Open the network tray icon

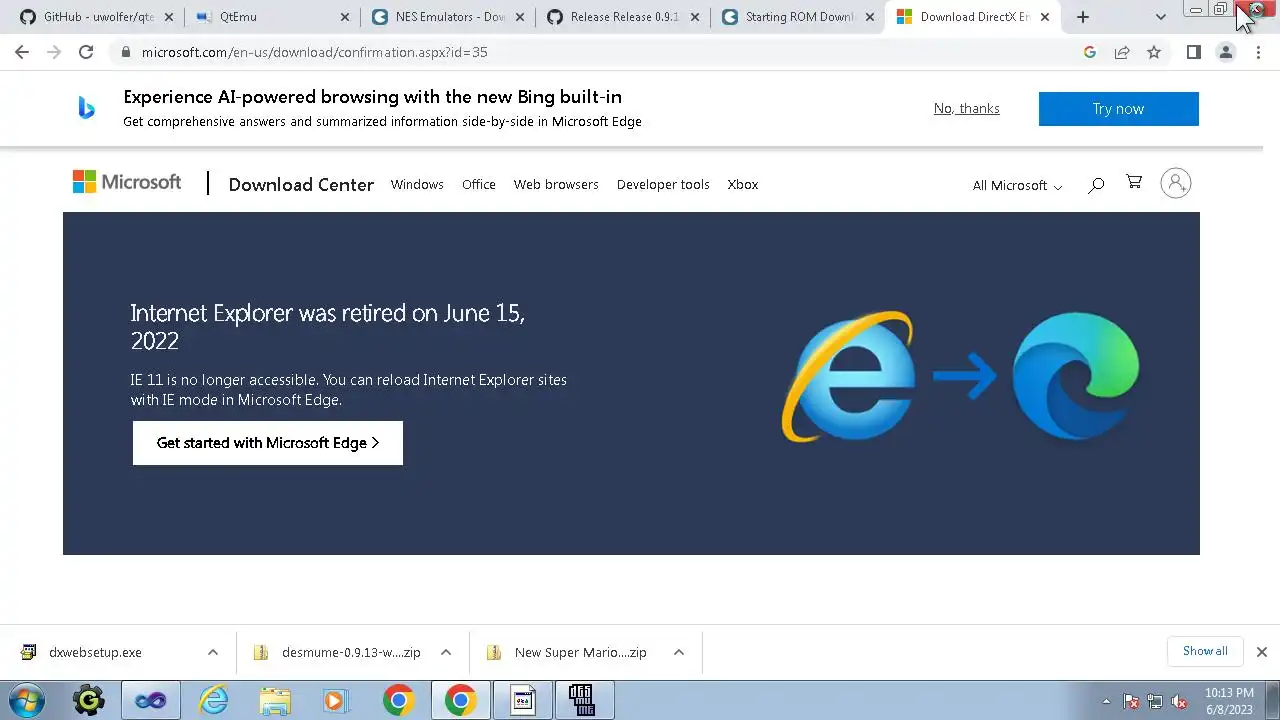pyautogui.click(x=1155, y=701)
